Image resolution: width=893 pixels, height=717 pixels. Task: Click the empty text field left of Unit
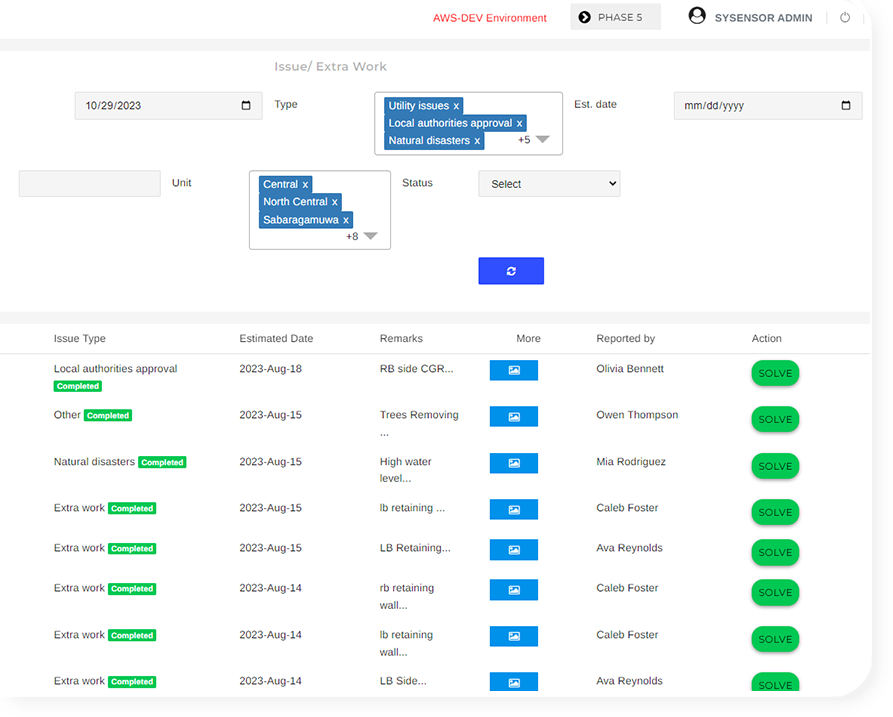coord(89,184)
